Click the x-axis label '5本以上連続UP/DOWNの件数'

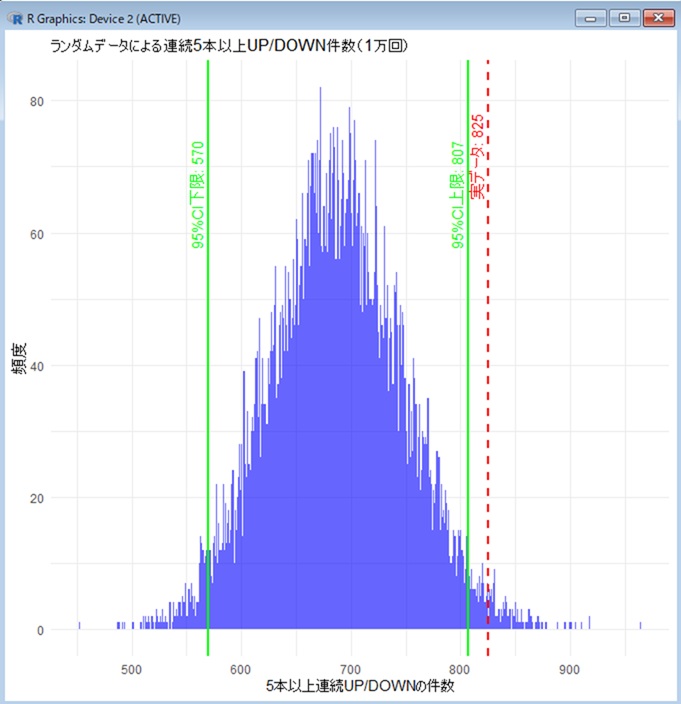[x=360, y=686]
